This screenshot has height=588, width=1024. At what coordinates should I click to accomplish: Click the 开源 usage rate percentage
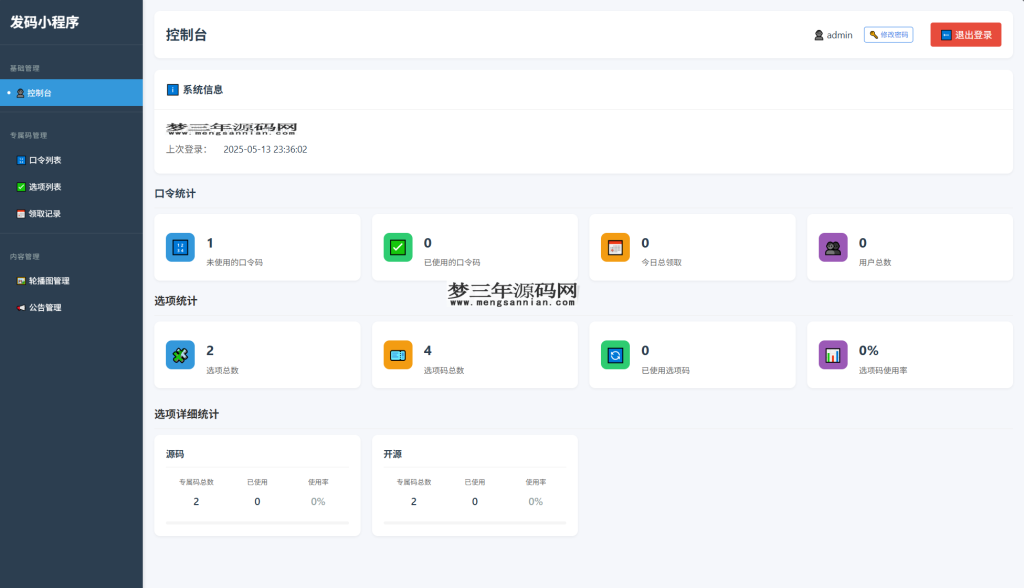[535, 501]
